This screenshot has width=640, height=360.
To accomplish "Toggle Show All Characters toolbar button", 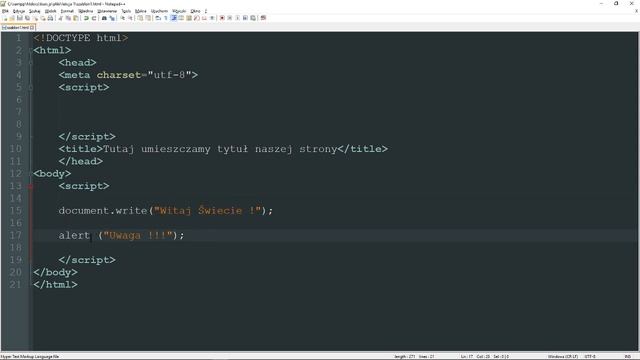I will pyautogui.click(x=166, y=18).
